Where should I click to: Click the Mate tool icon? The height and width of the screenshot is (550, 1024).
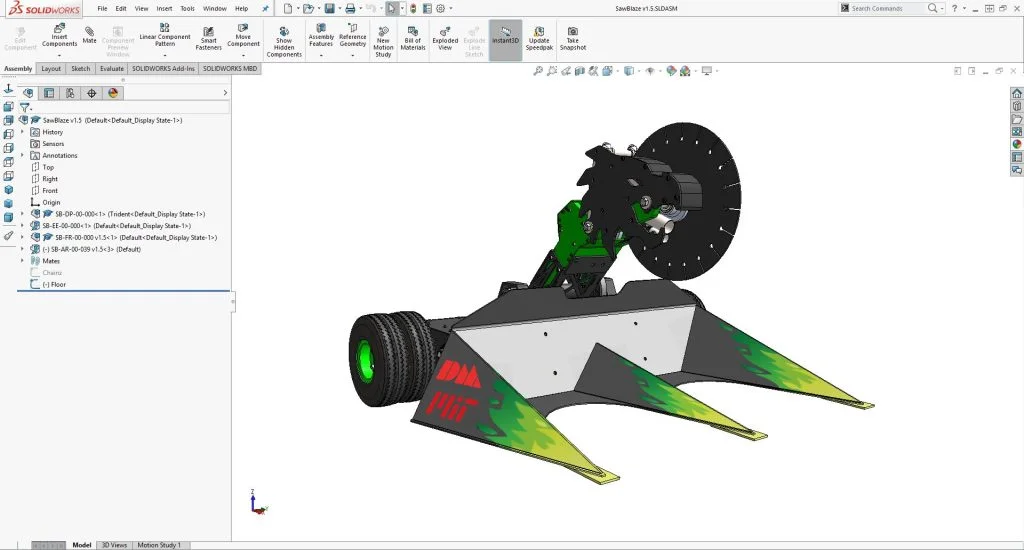tap(90, 35)
